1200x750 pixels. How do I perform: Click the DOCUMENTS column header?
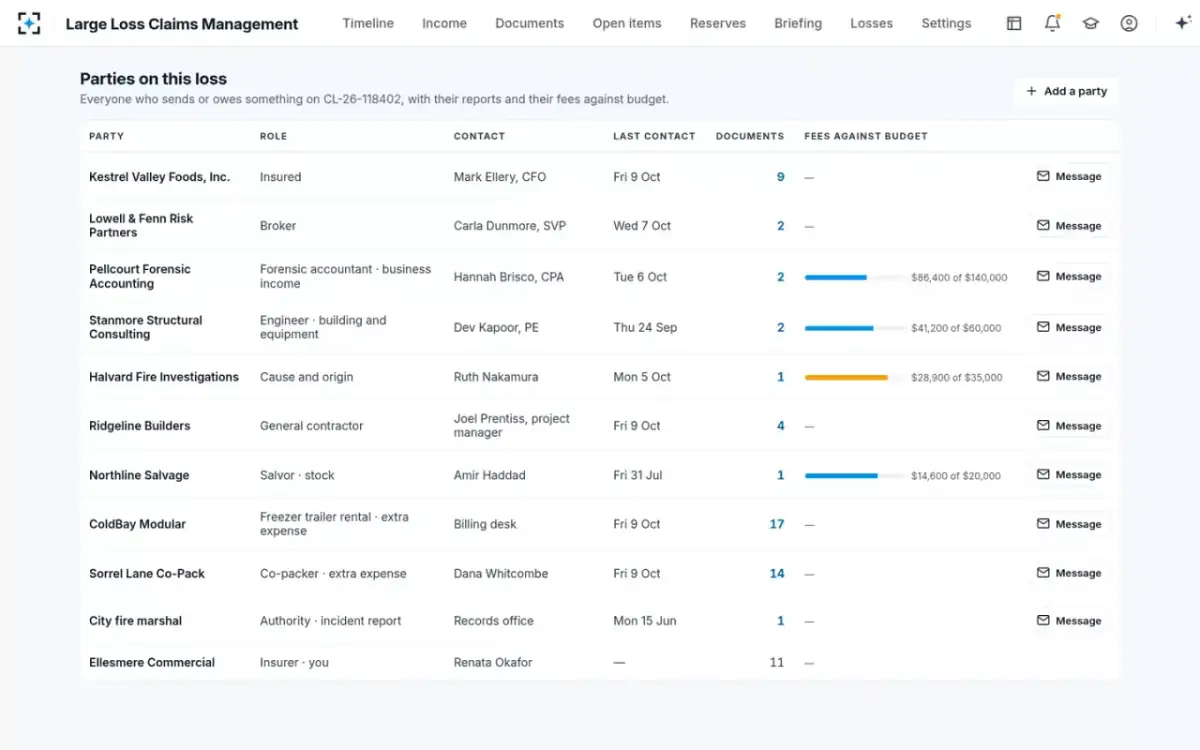pyautogui.click(x=750, y=136)
